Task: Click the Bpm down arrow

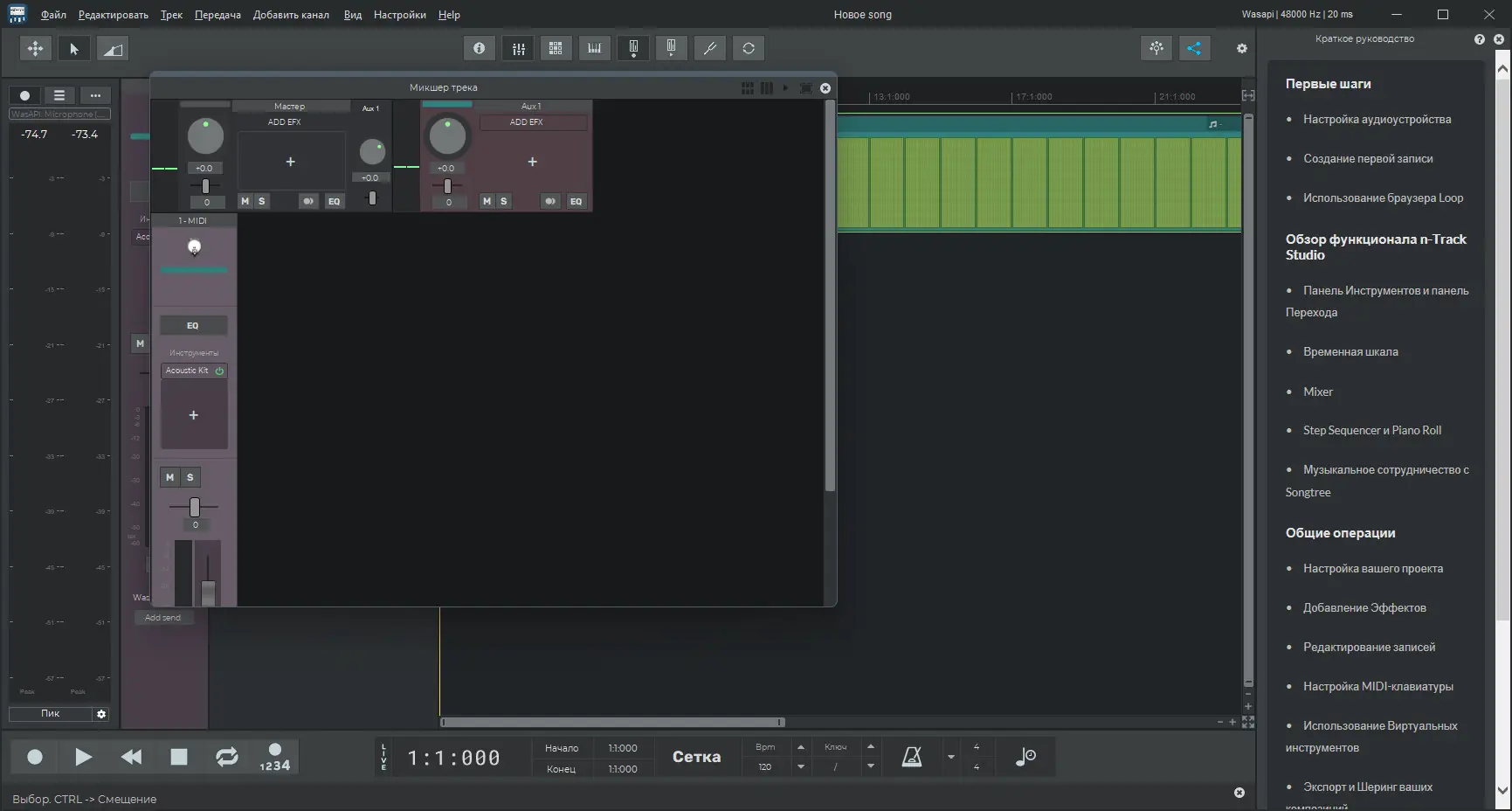Action: click(x=801, y=766)
